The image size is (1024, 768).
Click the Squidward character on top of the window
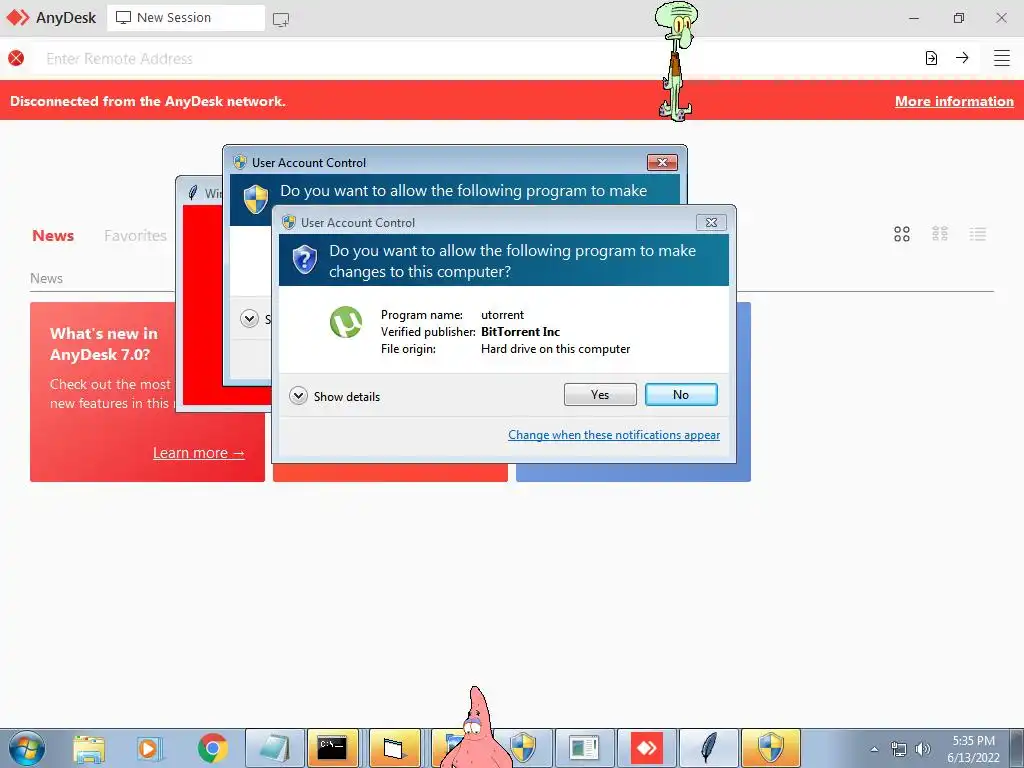coord(677,61)
